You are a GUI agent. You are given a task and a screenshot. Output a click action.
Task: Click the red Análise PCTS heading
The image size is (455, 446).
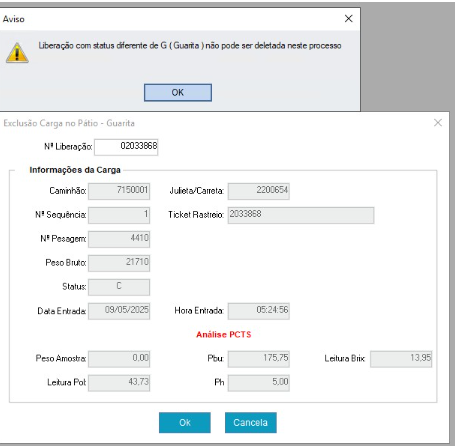(x=224, y=334)
